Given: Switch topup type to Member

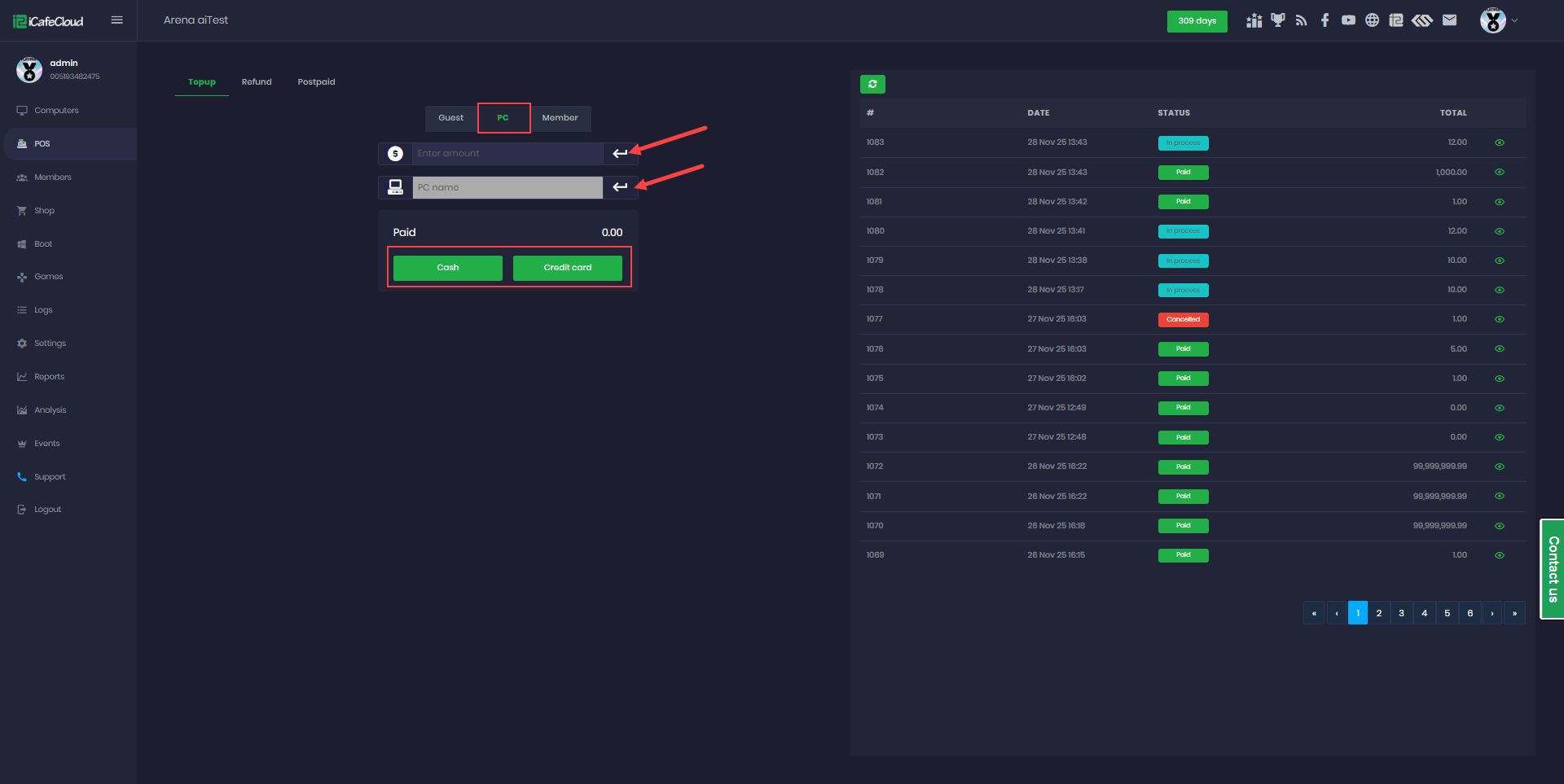Looking at the screenshot, I should [560, 118].
